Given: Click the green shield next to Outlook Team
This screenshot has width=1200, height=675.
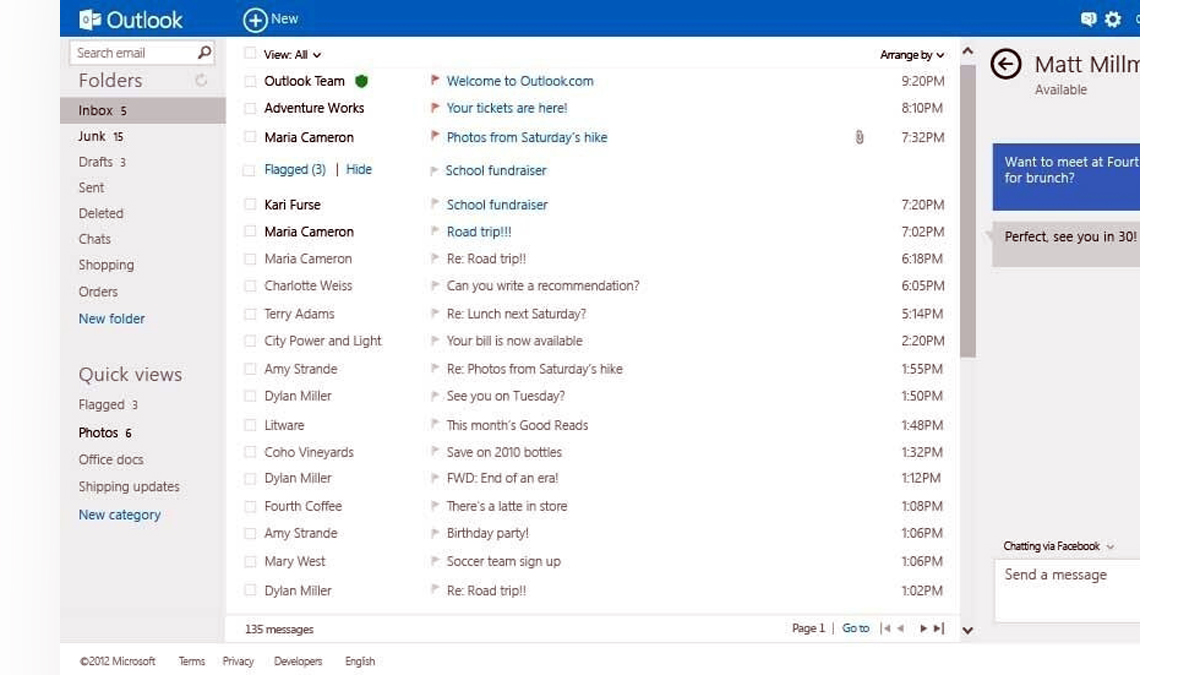Looking at the screenshot, I should [362, 81].
